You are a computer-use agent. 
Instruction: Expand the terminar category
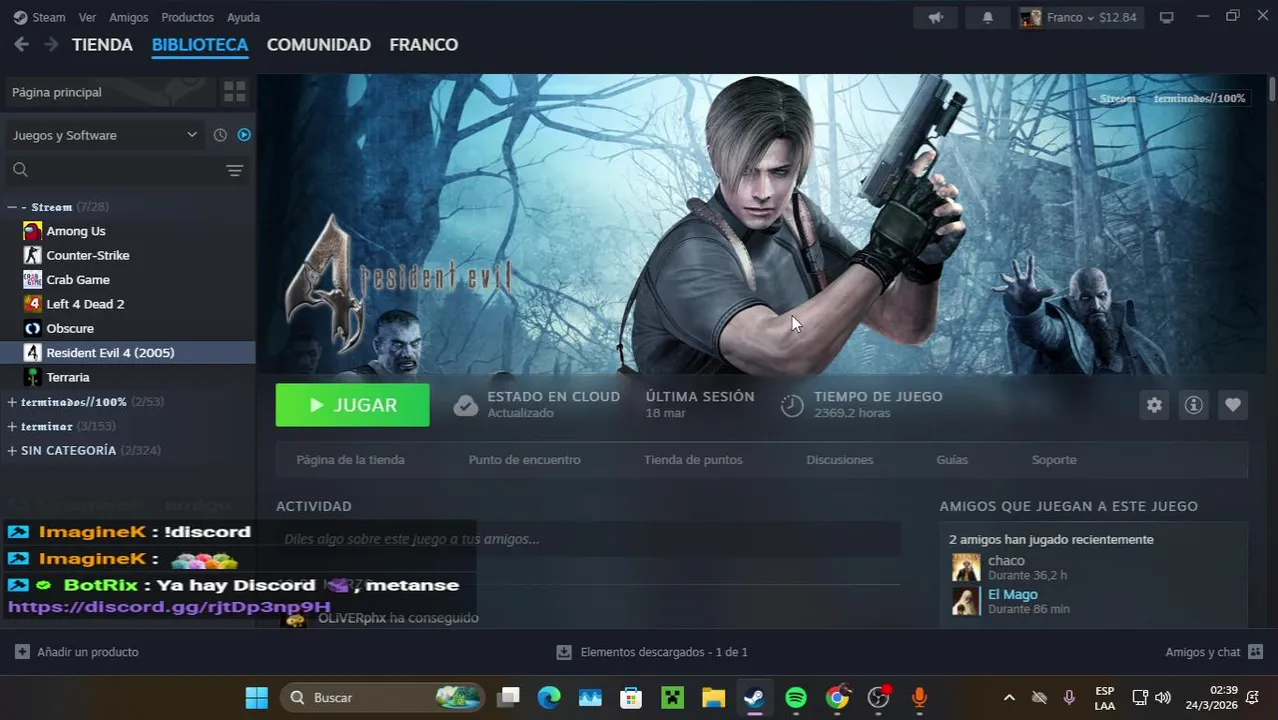click(x=12, y=426)
